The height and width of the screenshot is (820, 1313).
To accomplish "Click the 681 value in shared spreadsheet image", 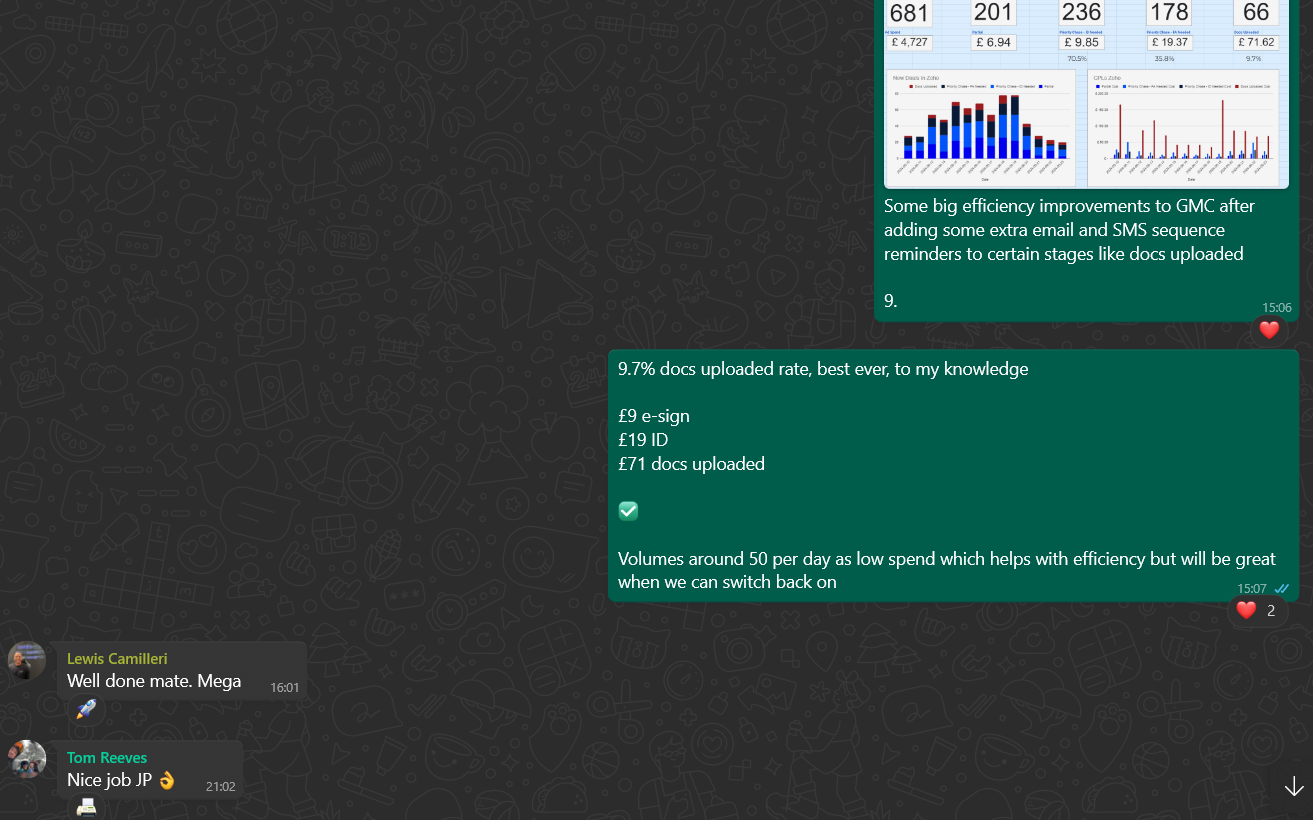I will (909, 13).
